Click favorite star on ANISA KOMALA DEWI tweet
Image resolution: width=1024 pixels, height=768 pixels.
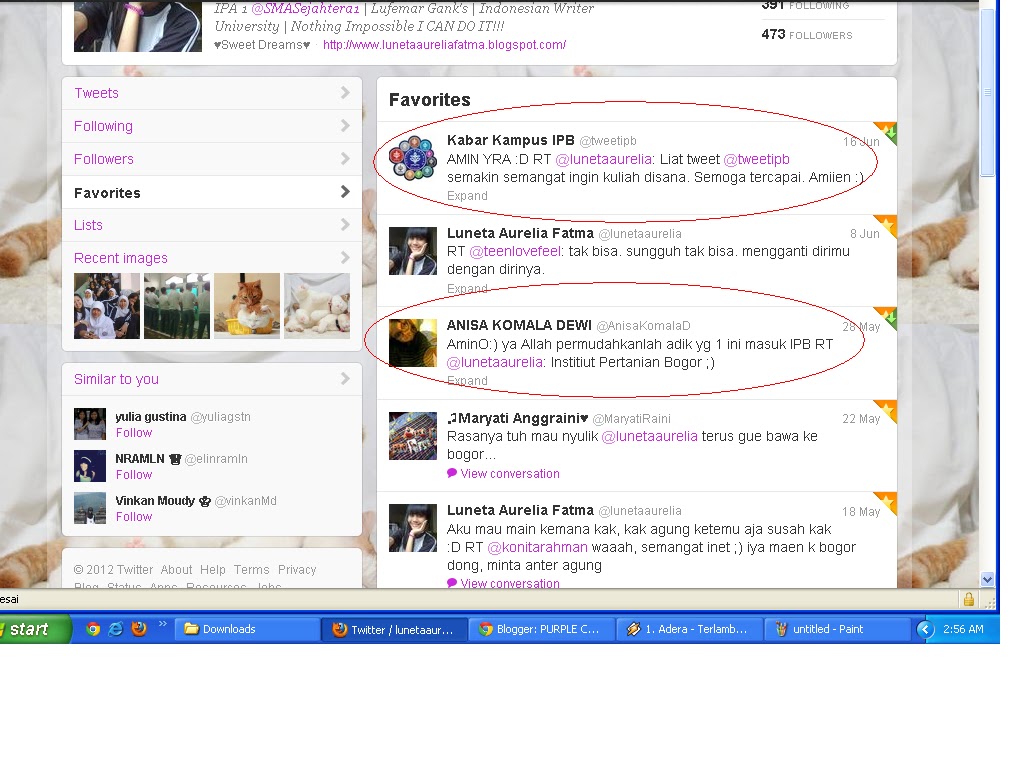tap(886, 318)
